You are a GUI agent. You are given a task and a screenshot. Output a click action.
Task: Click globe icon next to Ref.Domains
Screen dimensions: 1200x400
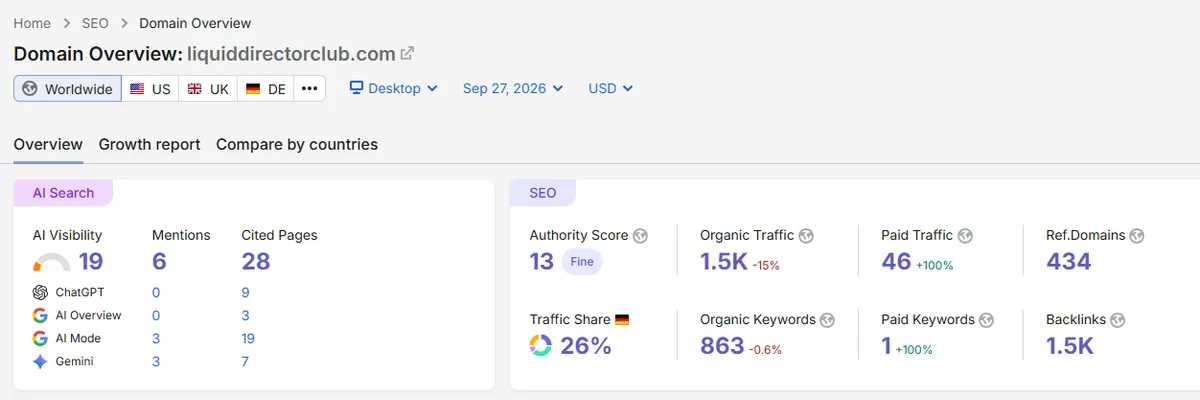point(1137,236)
